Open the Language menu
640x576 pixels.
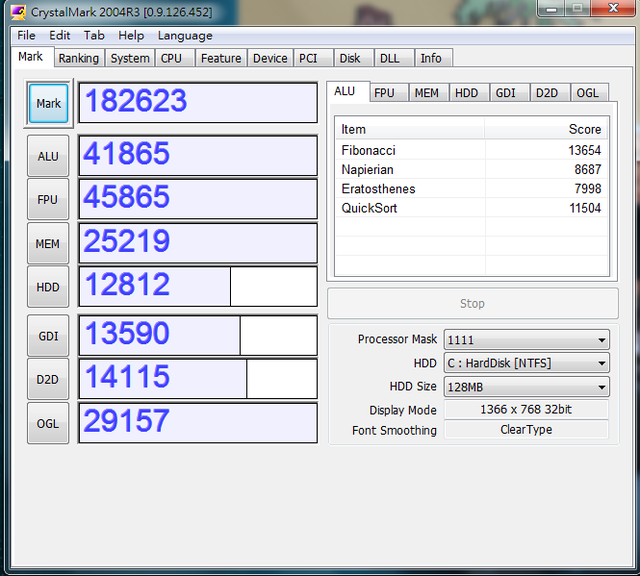pyautogui.click(x=185, y=36)
